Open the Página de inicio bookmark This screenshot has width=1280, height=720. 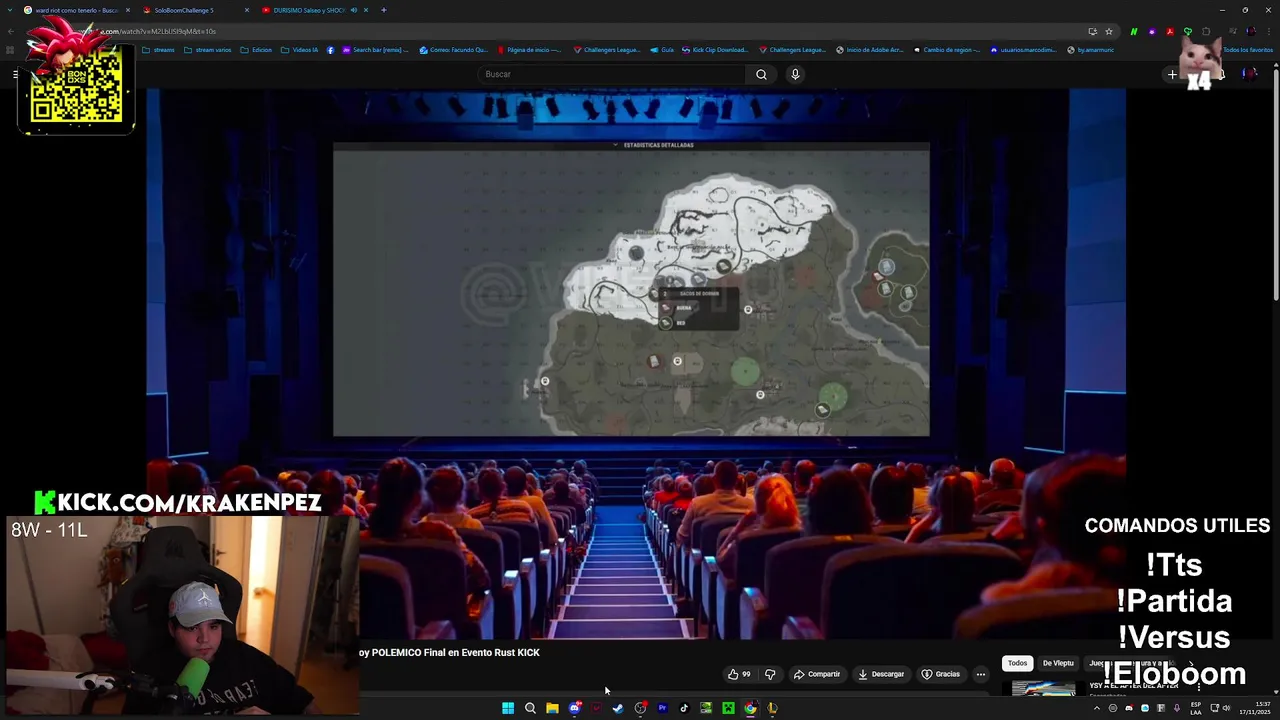coord(528,49)
